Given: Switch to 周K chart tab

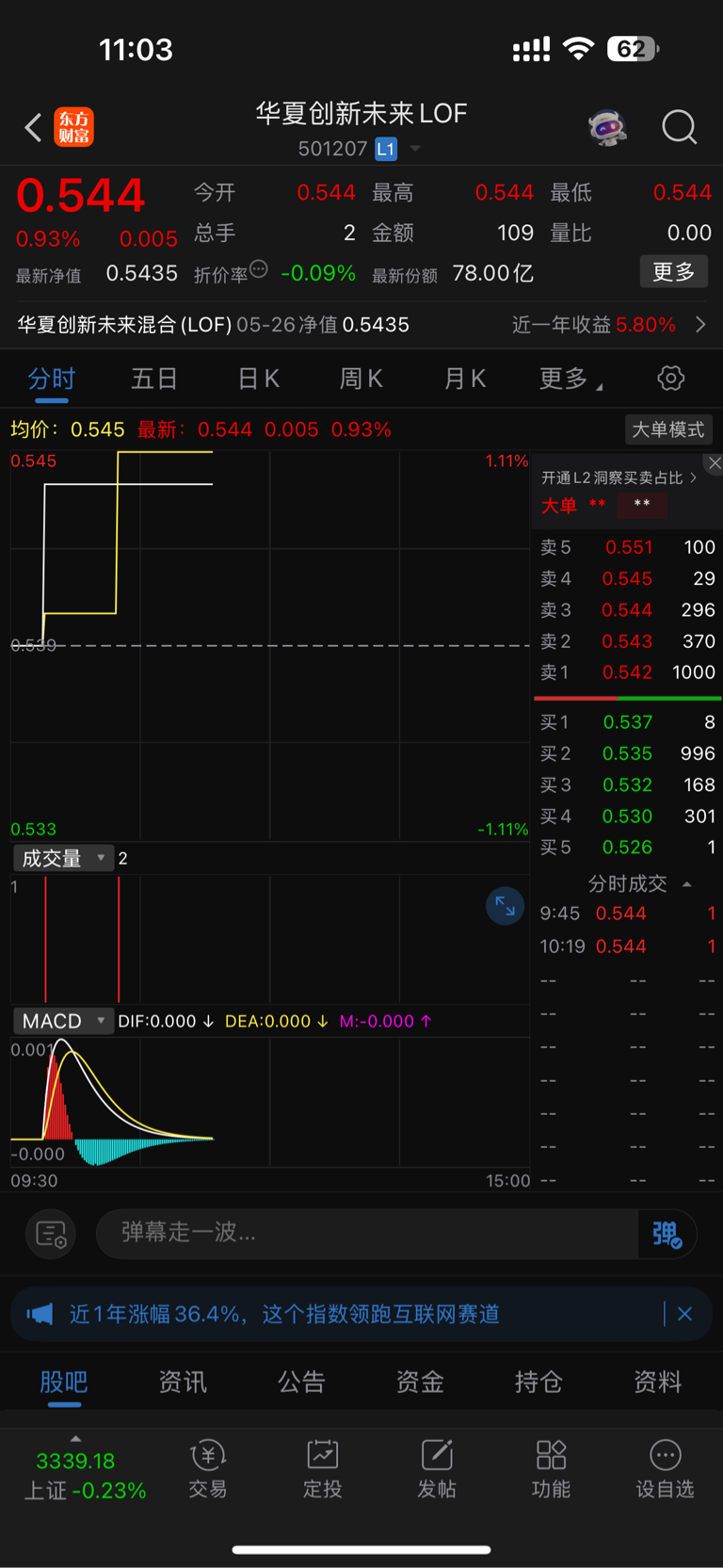Looking at the screenshot, I should pos(361,379).
